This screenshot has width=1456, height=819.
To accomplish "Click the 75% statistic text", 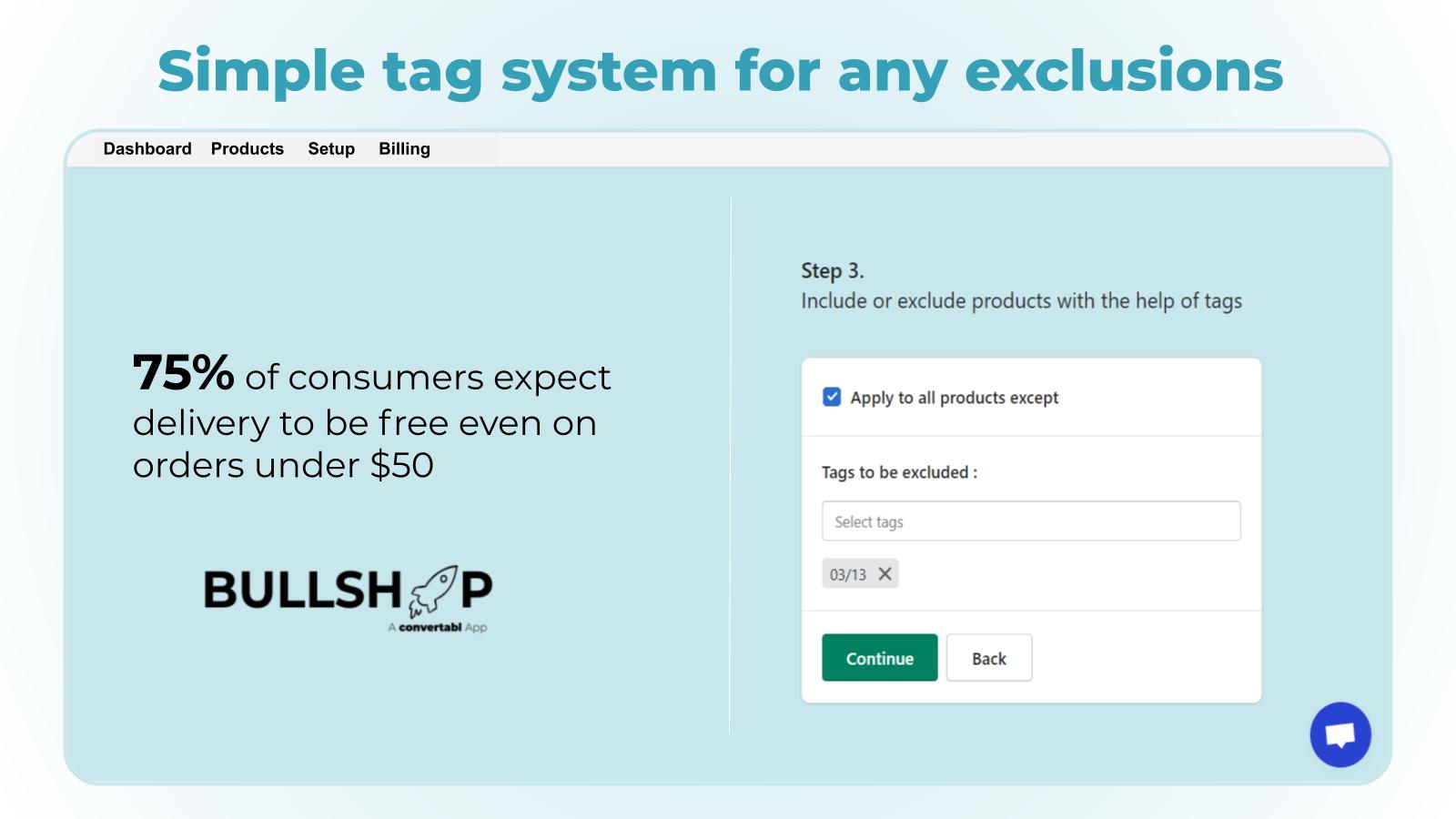I will click(x=184, y=373).
